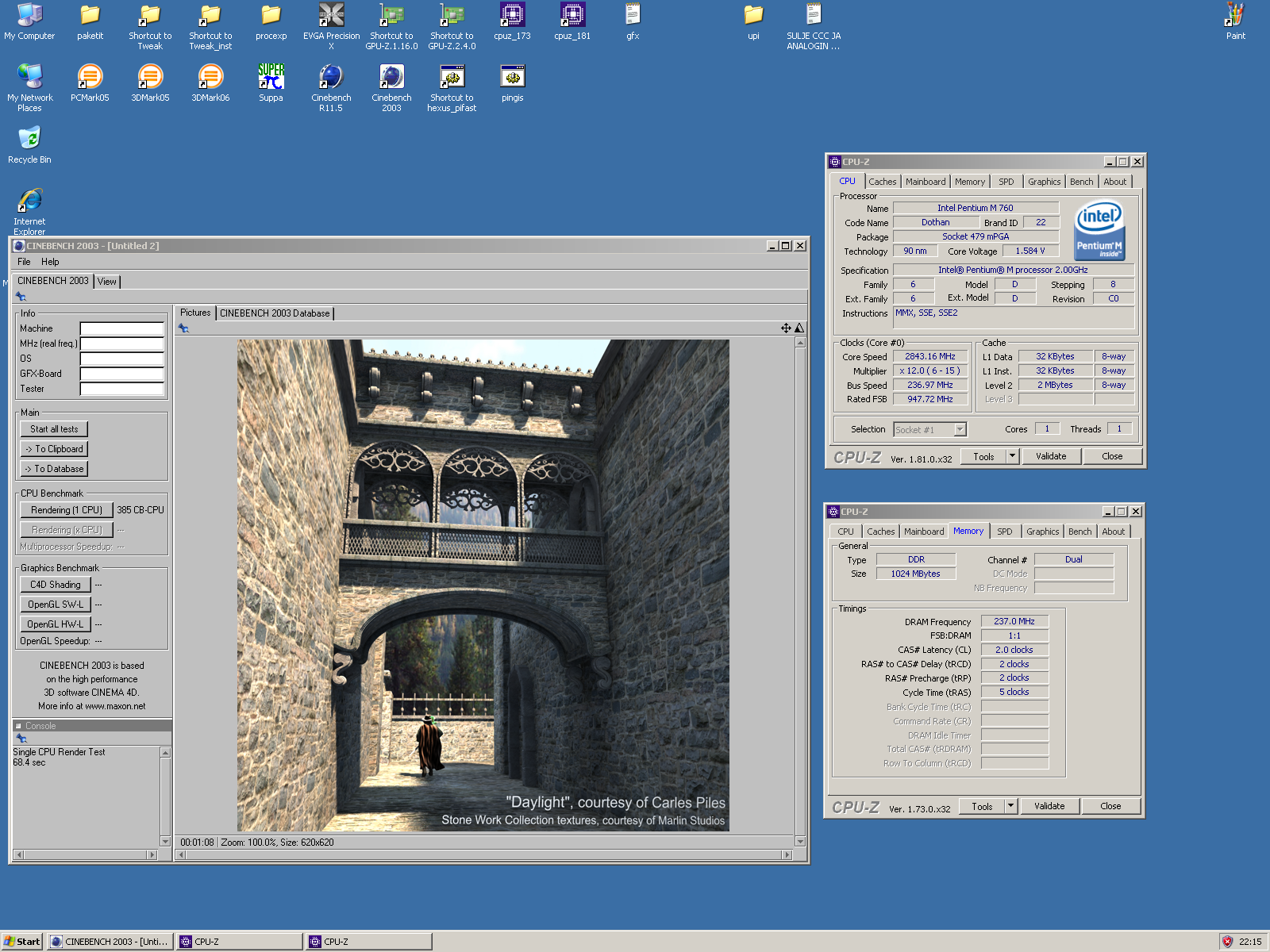The height and width of the screenshot is (952, 1270).
Task: Run Rendering (1 CPU) benchmark
Action: (67, 510)
